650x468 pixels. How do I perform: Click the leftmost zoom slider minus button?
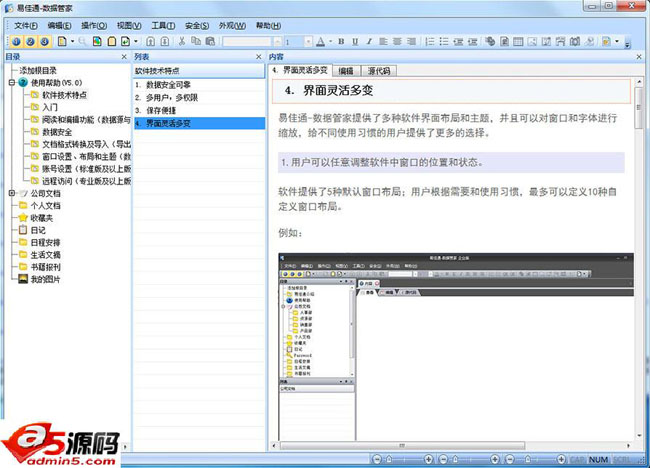[x=377, y=459]
